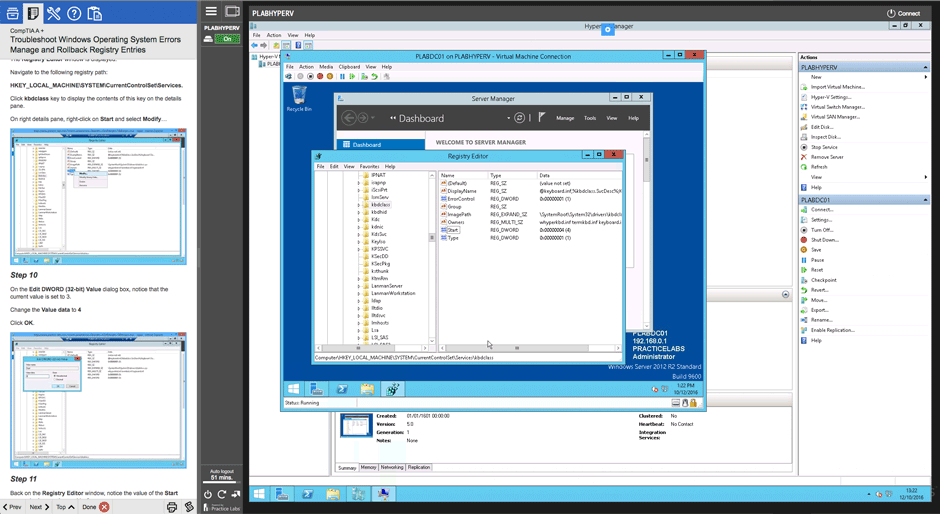
Task: Click Revert icon in VM Connection toolbar
Action: 375,76
